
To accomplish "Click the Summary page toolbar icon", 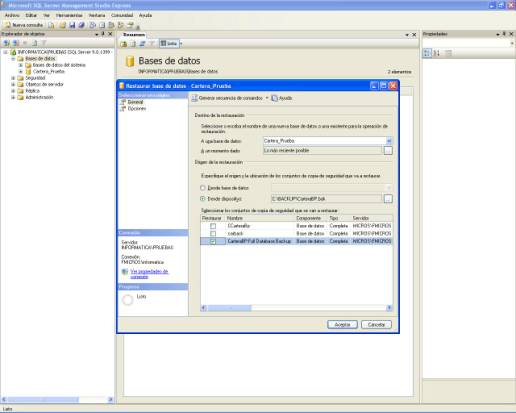I will coord(102,25).
